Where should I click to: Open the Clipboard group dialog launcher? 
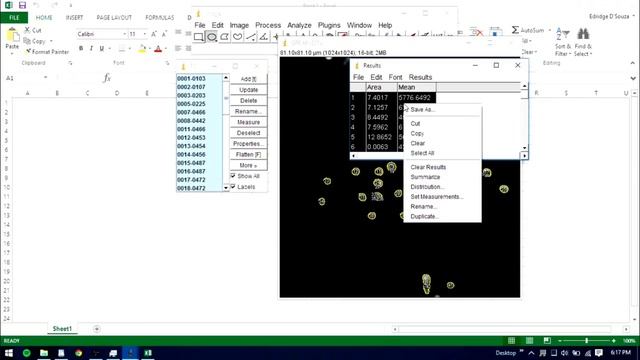coord(70,63)
